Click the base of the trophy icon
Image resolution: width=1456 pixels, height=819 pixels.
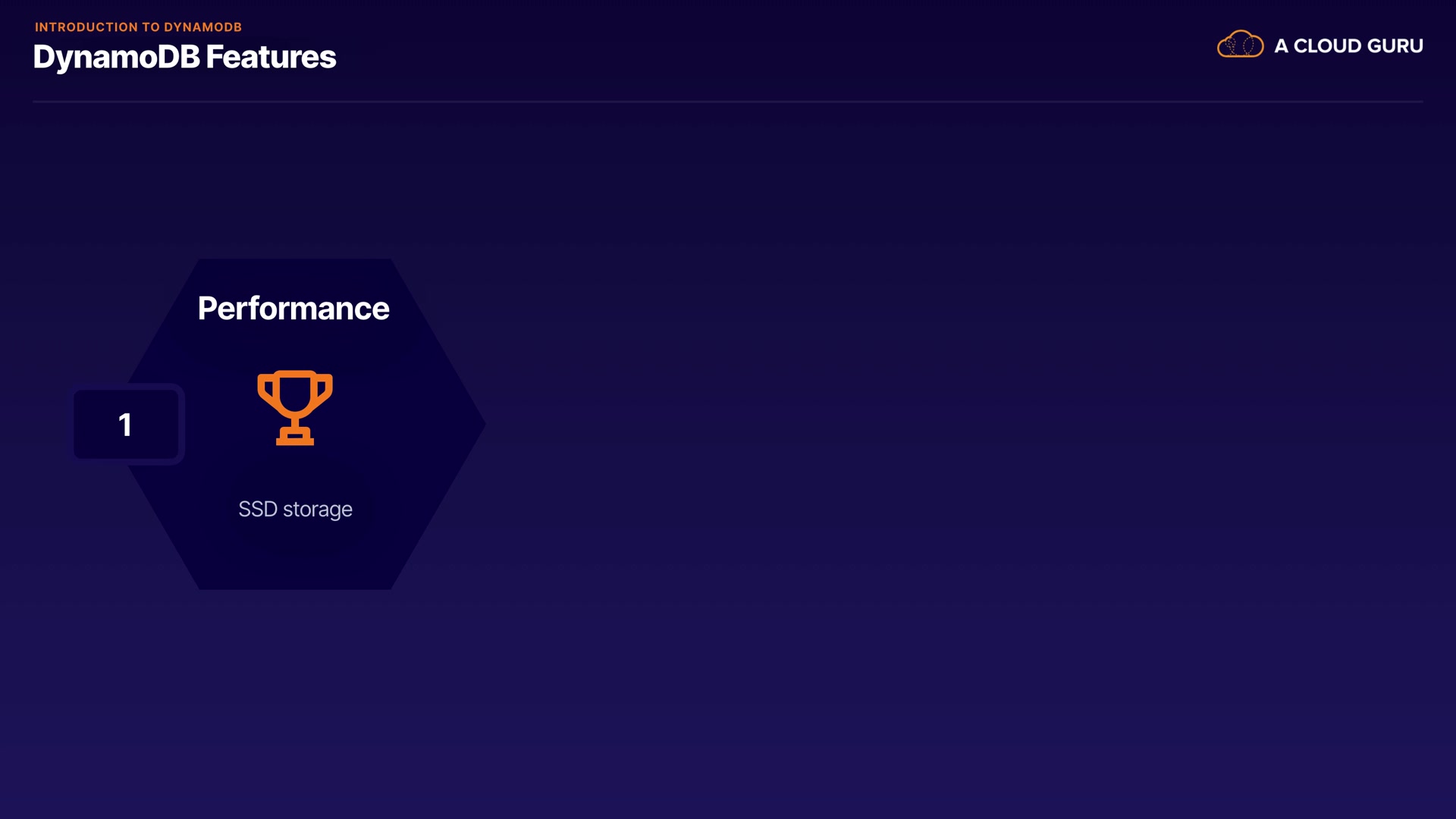click(295, 438)
